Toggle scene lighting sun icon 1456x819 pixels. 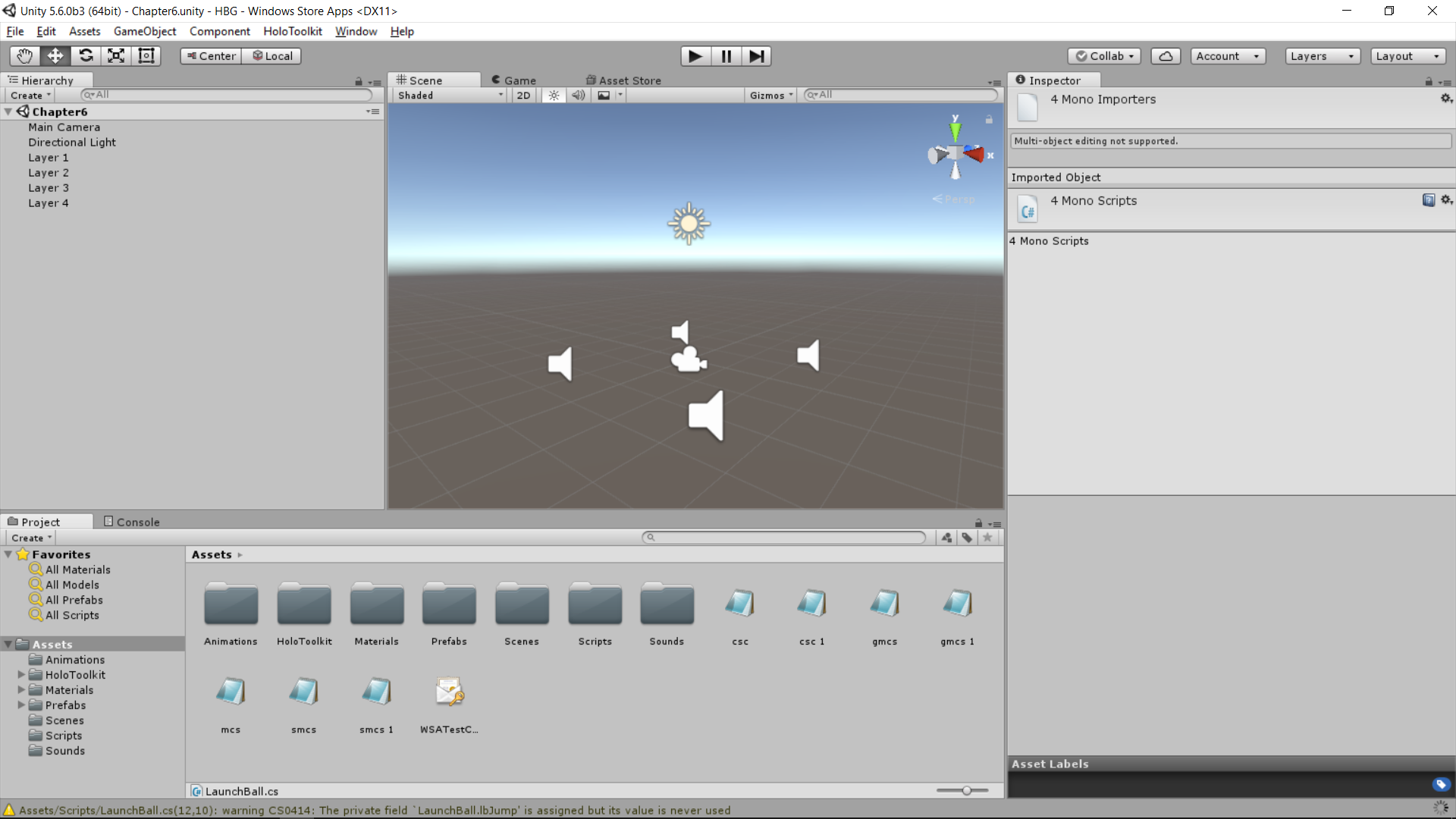[554, 96]
